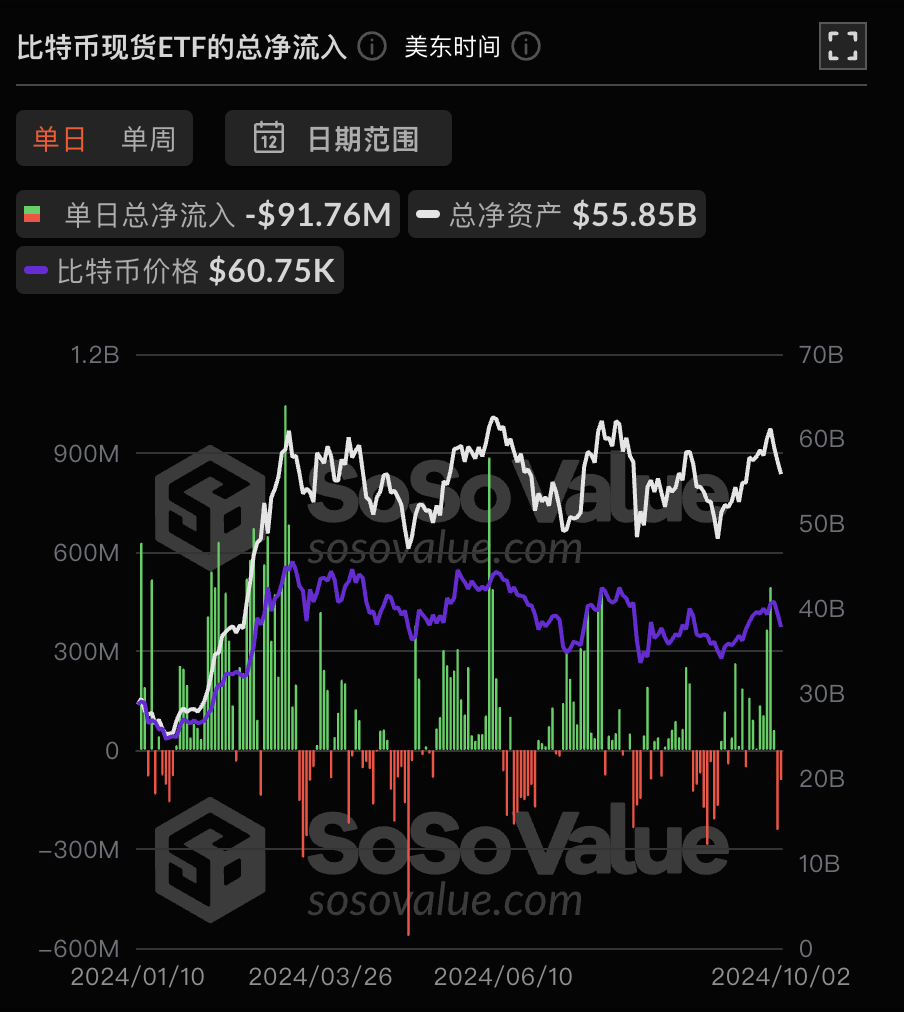
Task: Switch to 单周 view
Action: click(x=150, y=138)
